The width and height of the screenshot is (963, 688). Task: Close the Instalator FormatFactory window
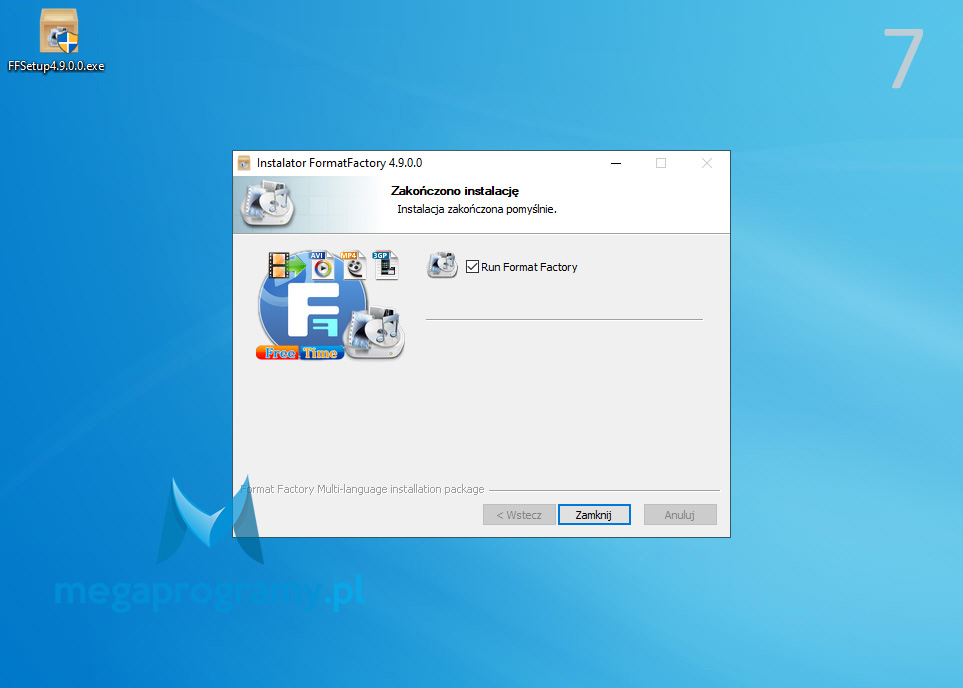tap(707, 163)
